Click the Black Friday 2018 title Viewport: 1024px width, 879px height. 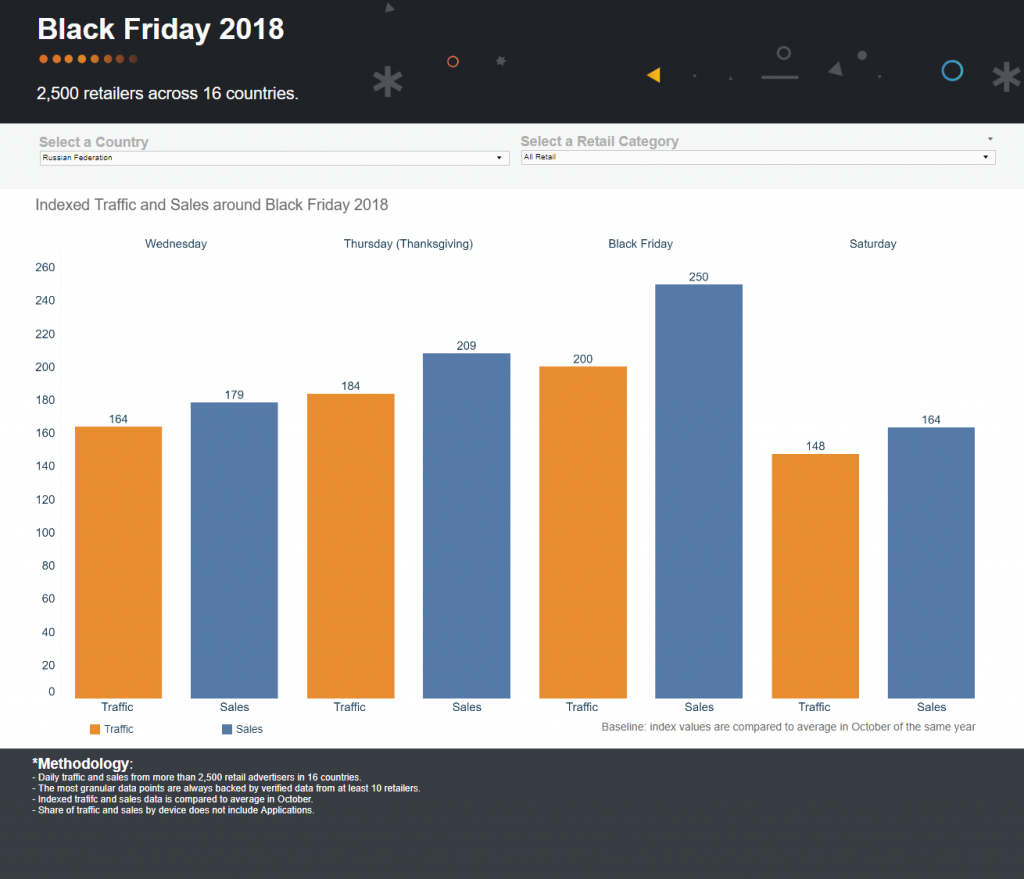(x=161, y=29)
